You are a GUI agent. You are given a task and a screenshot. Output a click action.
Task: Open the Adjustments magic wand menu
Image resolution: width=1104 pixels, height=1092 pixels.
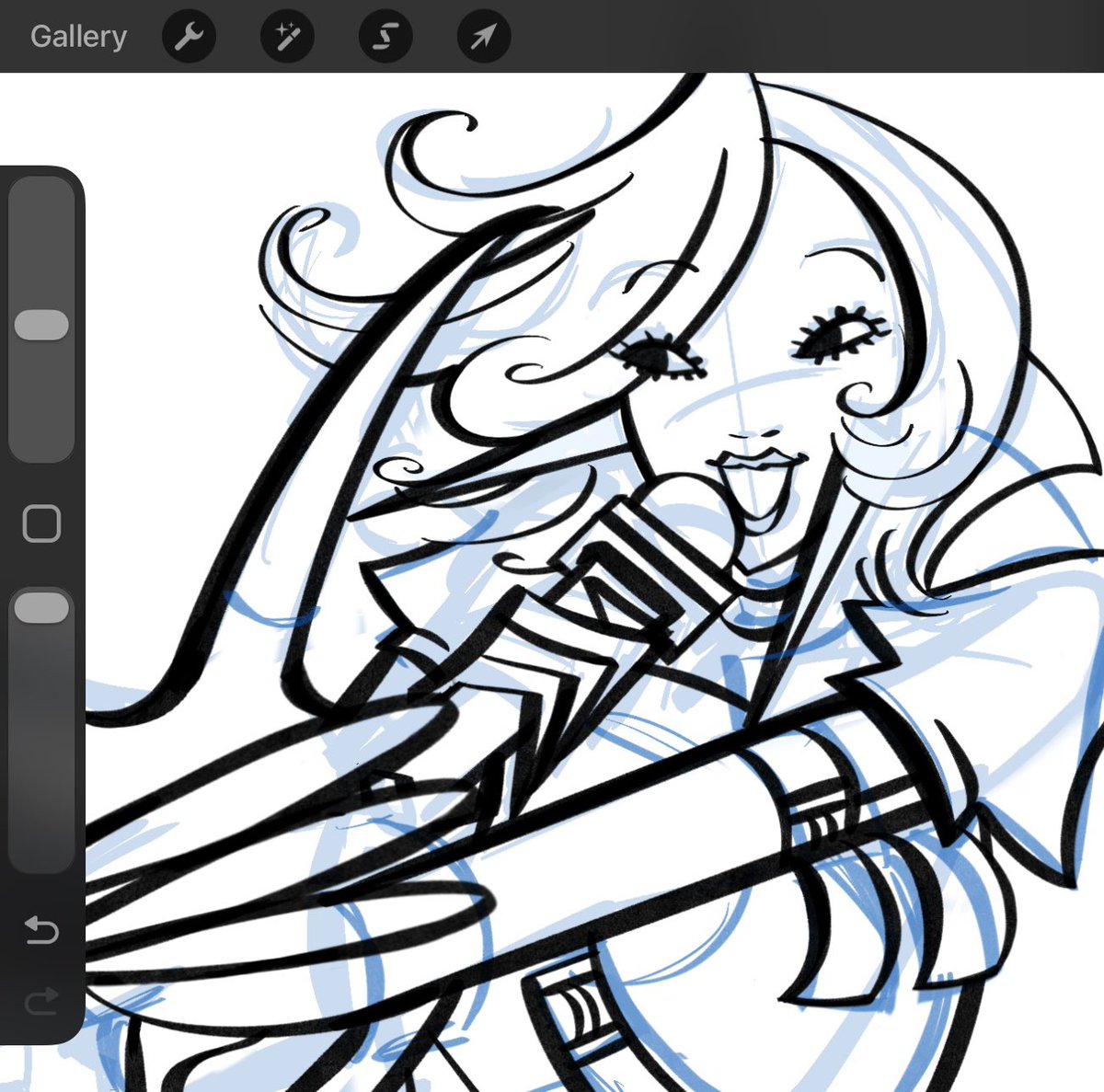coord(287,37)
